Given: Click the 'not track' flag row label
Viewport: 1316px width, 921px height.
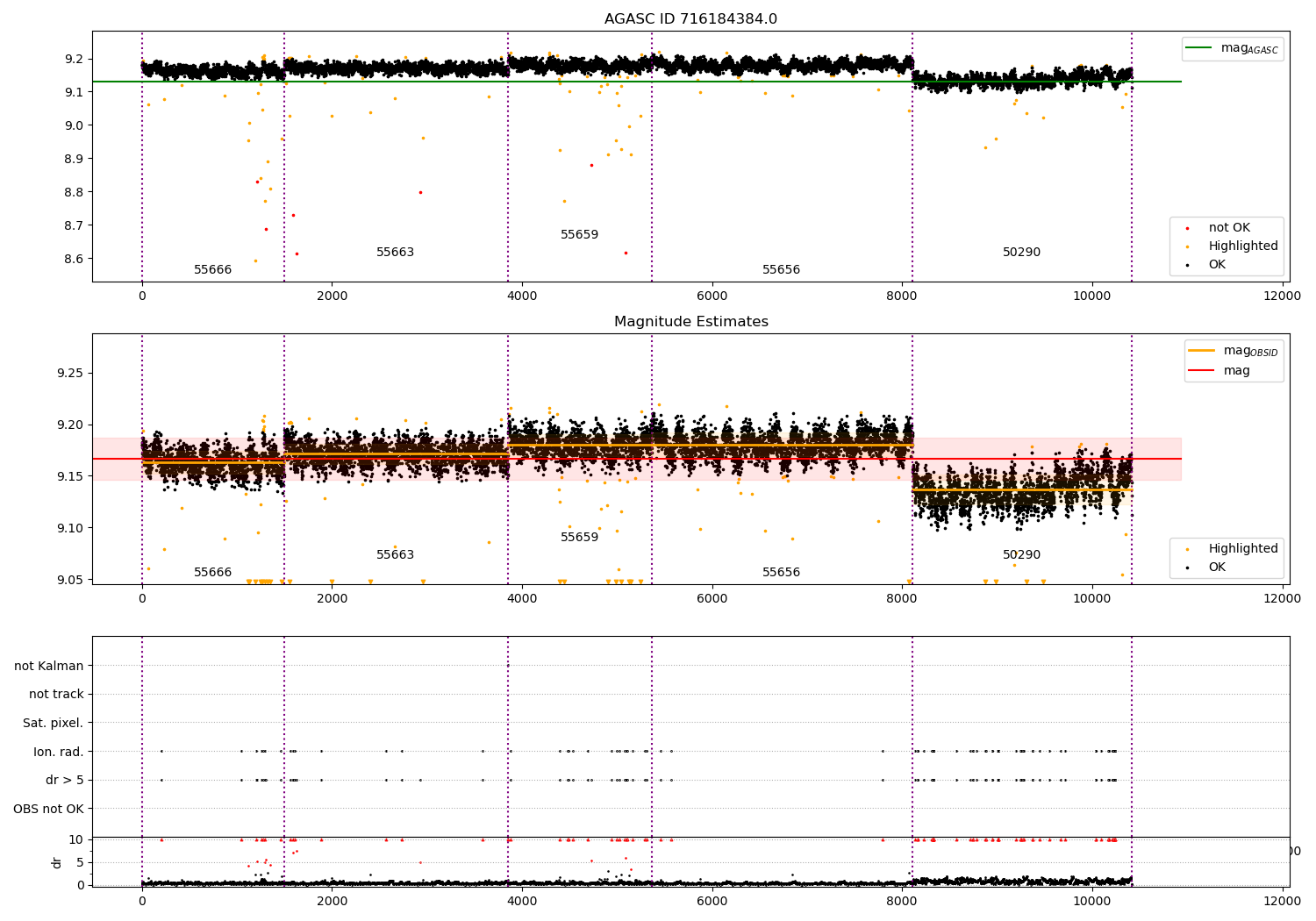Looking at the screenshot, I should pyautogui.click(x=56, y=695).
